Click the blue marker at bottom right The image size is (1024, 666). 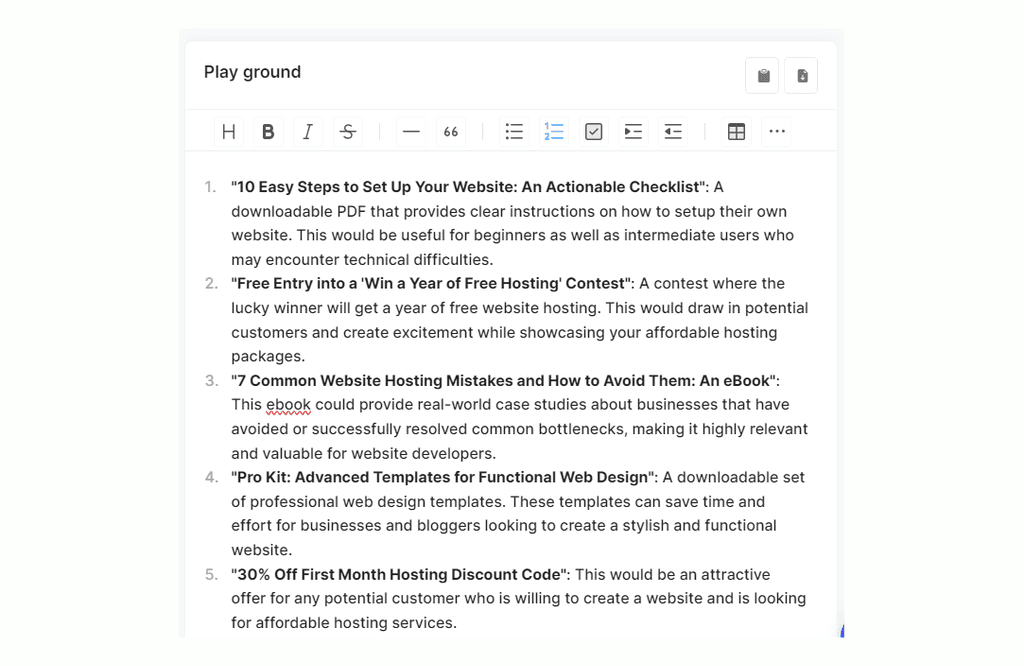[x=840, y=630]
